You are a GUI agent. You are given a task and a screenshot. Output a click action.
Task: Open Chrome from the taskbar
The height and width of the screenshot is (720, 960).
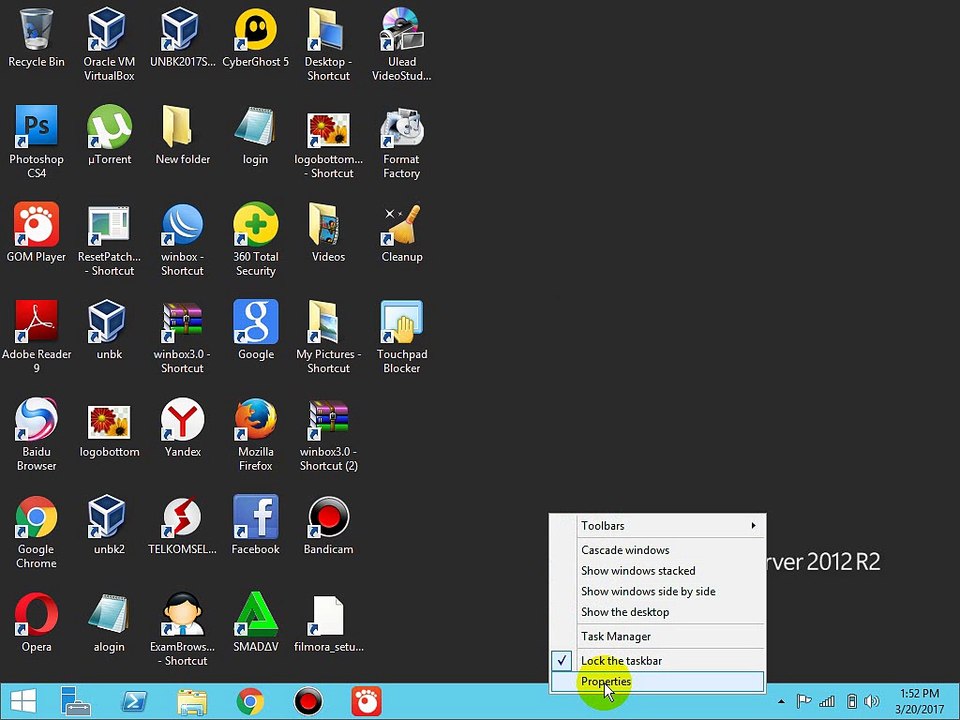pos(250,702)
